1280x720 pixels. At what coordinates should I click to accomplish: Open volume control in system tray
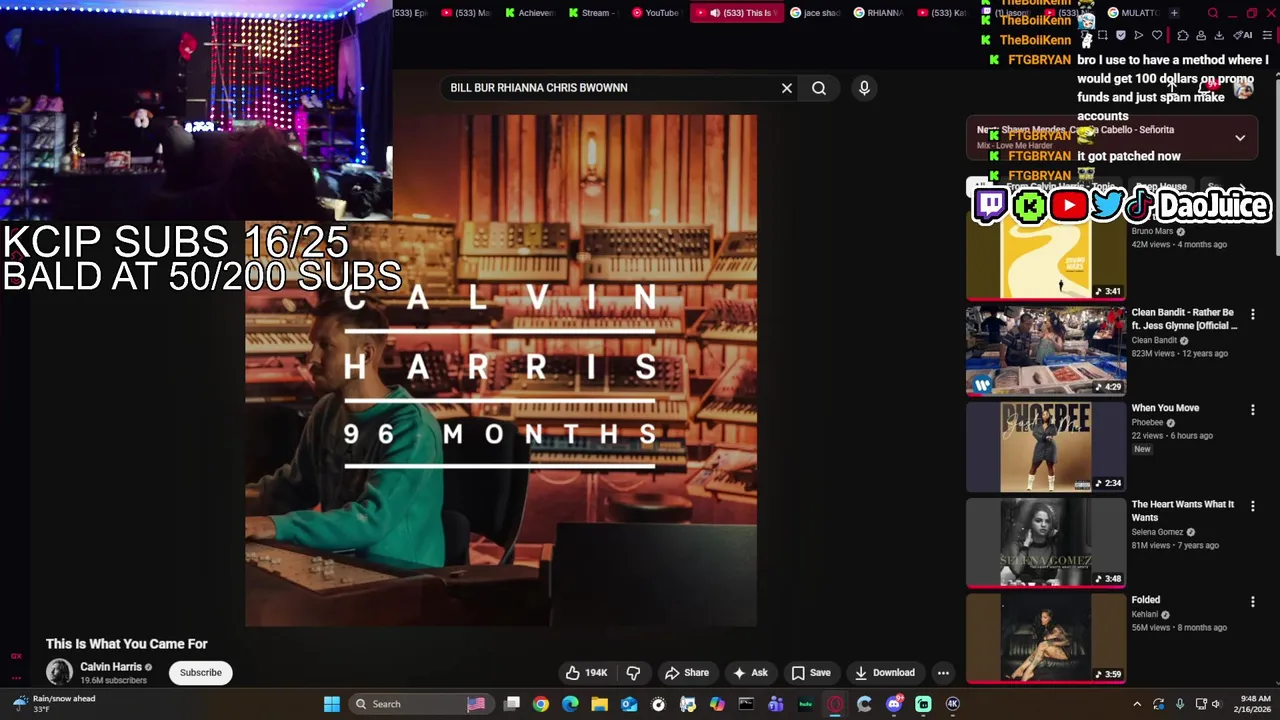pos(1219,704)
